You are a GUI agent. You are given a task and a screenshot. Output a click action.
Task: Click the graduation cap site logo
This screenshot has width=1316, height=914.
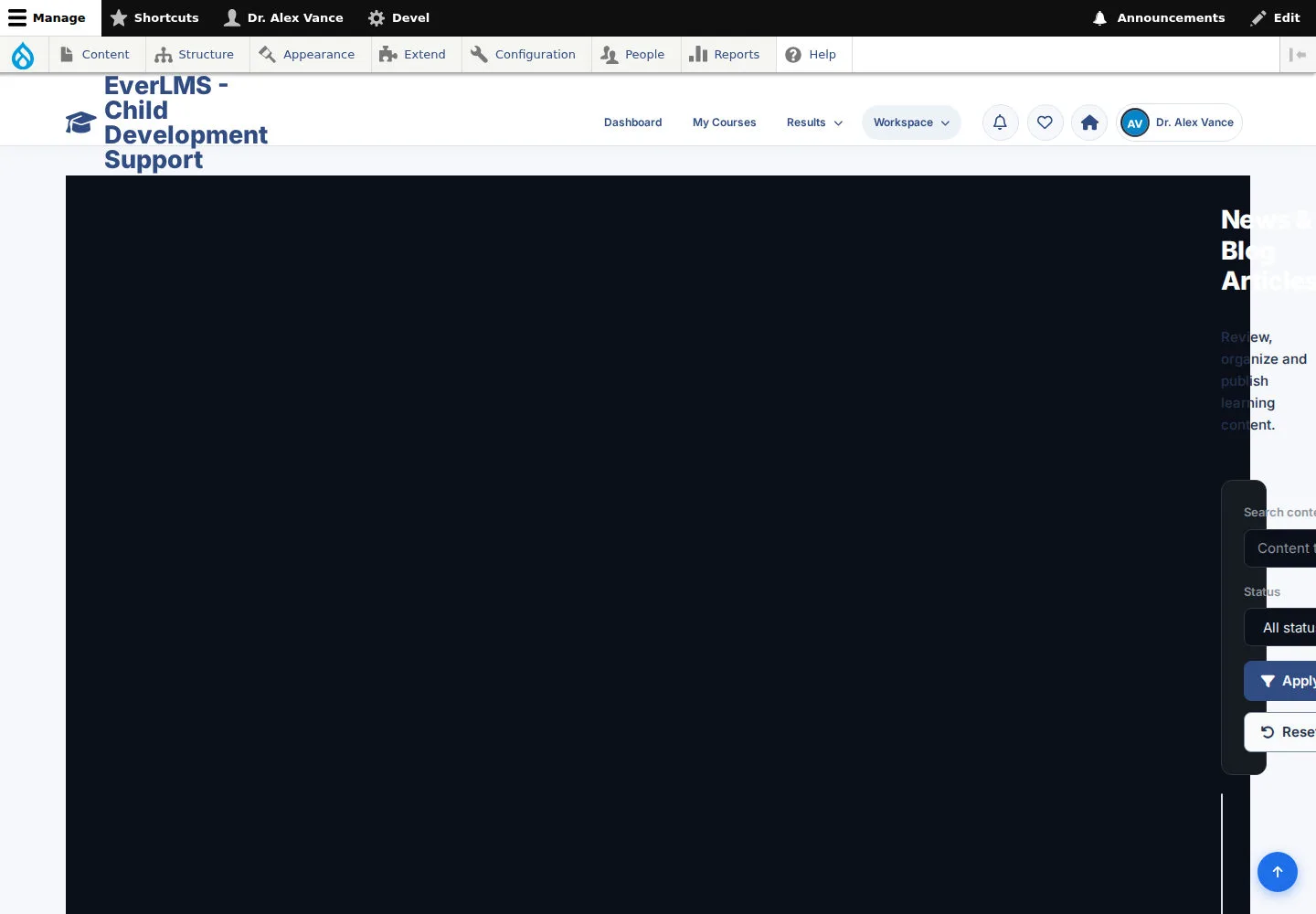click(x=80, y=122)
